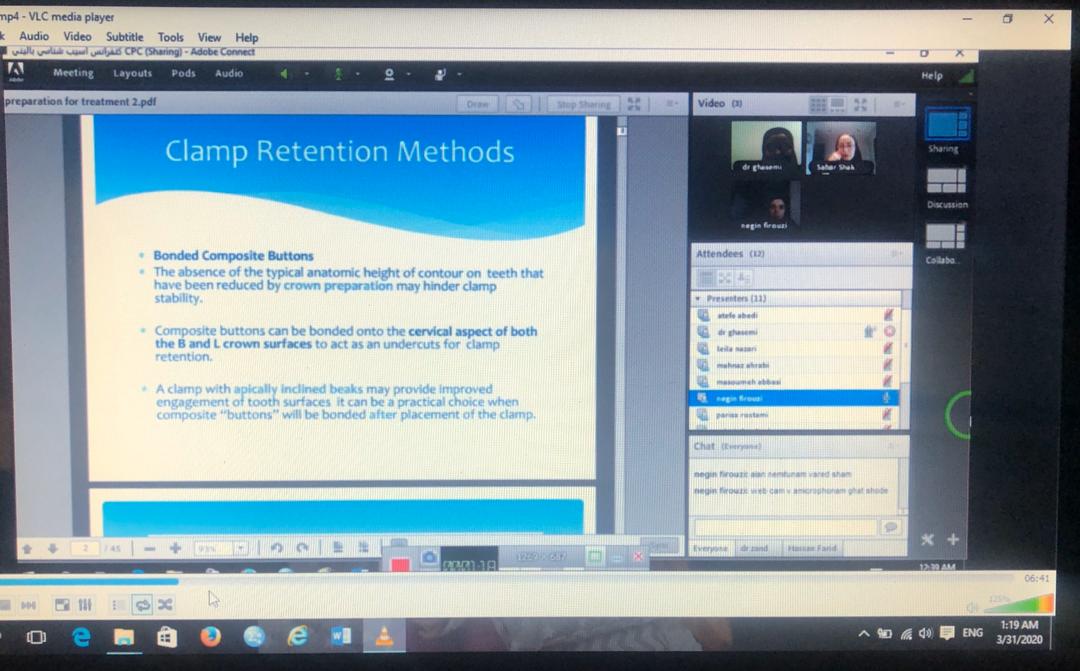Click the webcam icon in Connect toolbar

pyautogui.click(x=389, y=74)
